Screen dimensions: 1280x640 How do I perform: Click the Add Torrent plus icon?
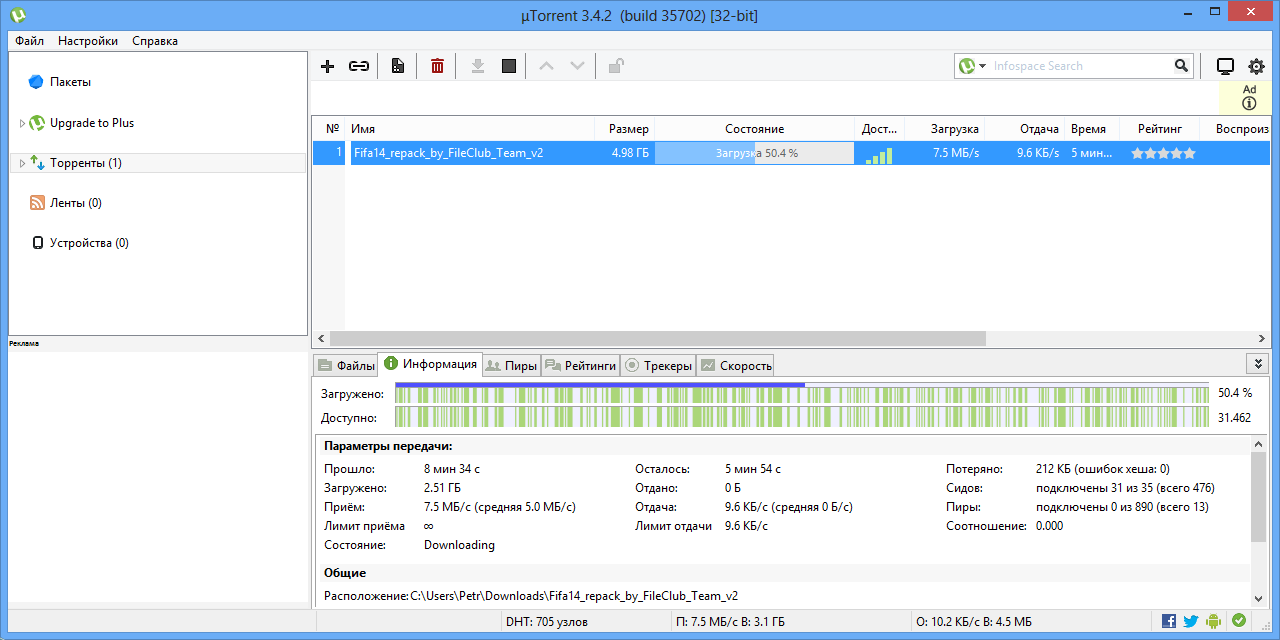click(327, 66)
